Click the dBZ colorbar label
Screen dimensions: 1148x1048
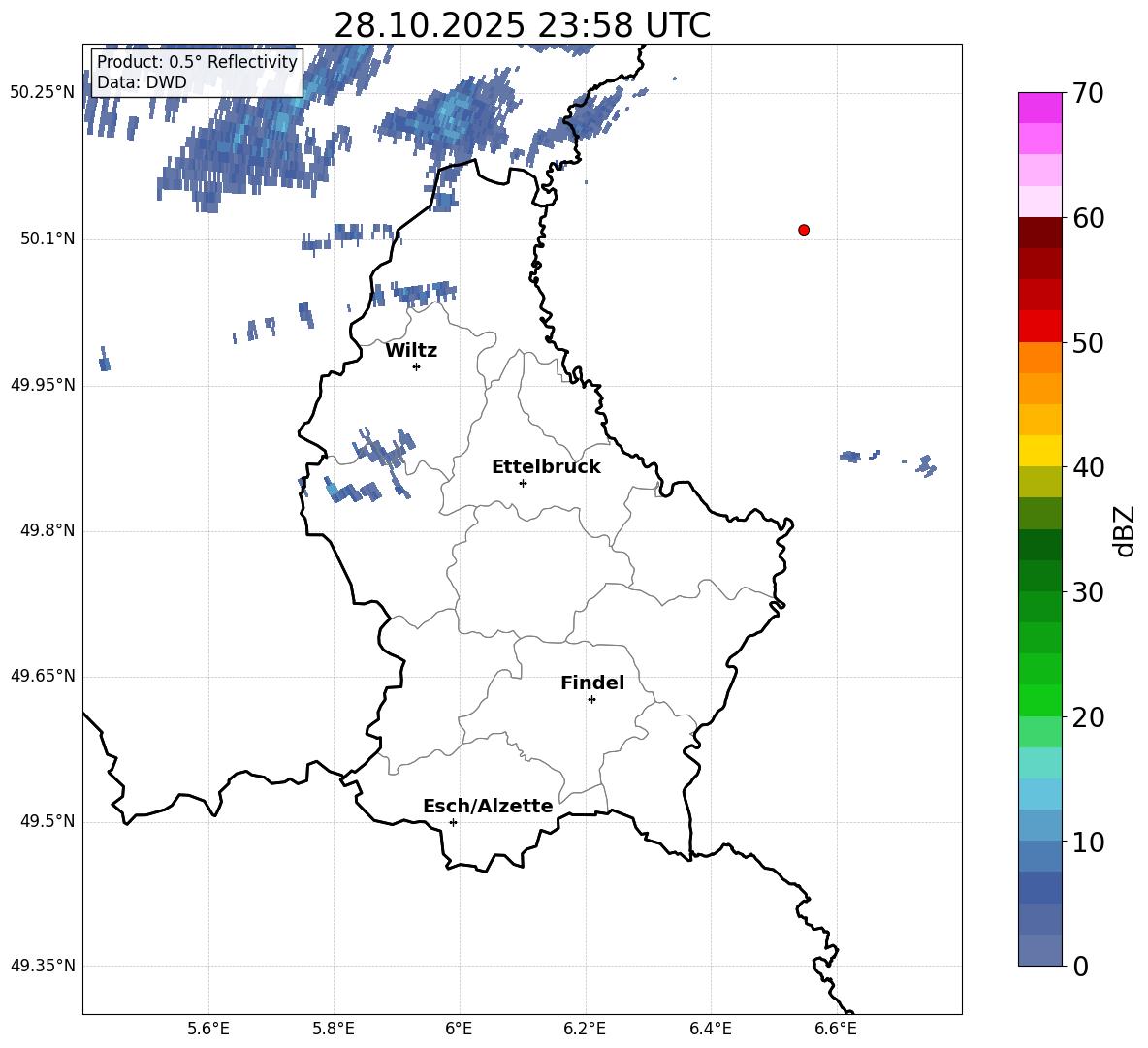[1124, 530]
